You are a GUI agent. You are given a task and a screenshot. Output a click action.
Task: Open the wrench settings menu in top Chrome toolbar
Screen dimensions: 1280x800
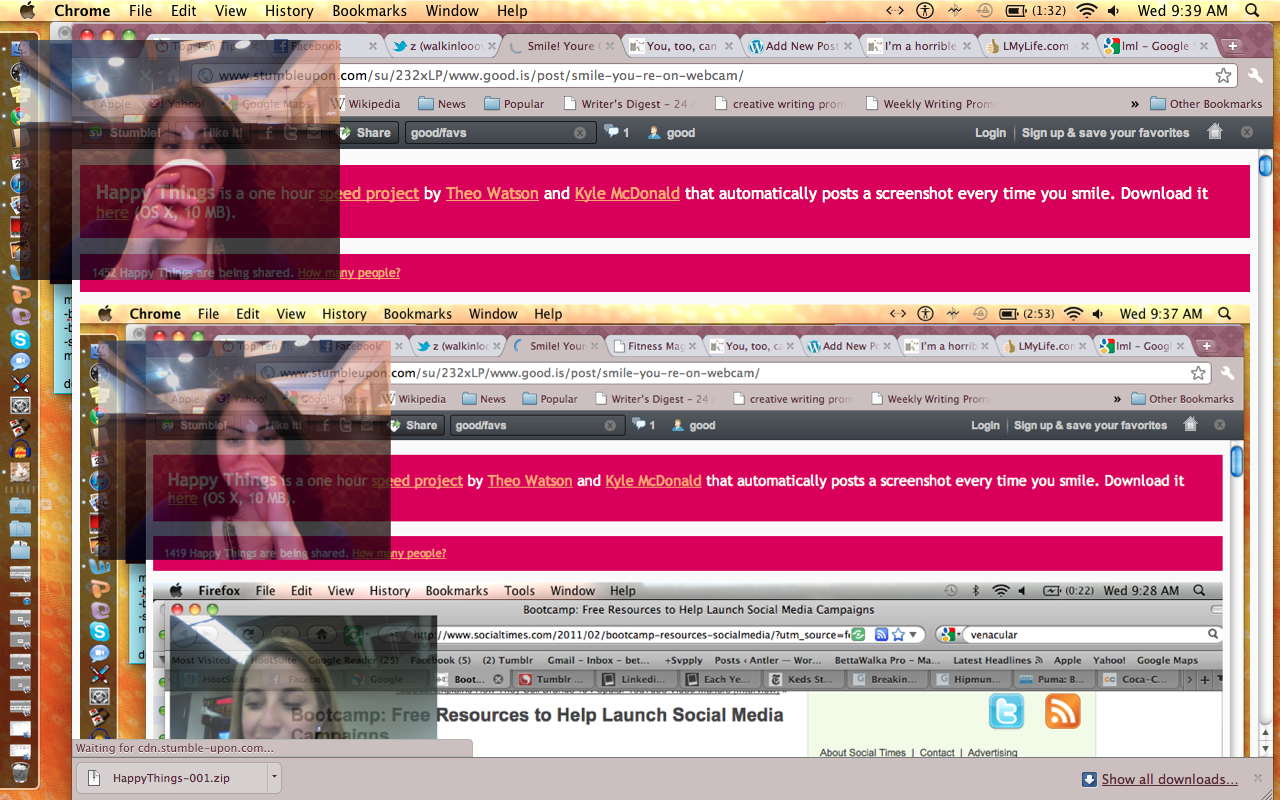coord(1256,76)
